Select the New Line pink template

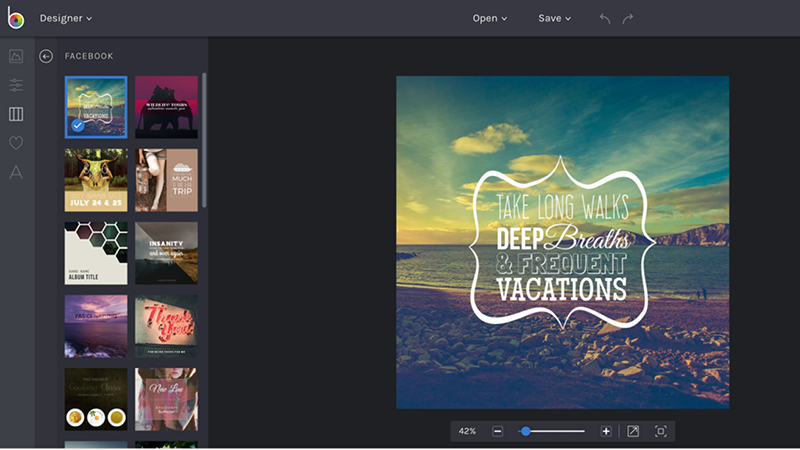[x=166, y=399]
